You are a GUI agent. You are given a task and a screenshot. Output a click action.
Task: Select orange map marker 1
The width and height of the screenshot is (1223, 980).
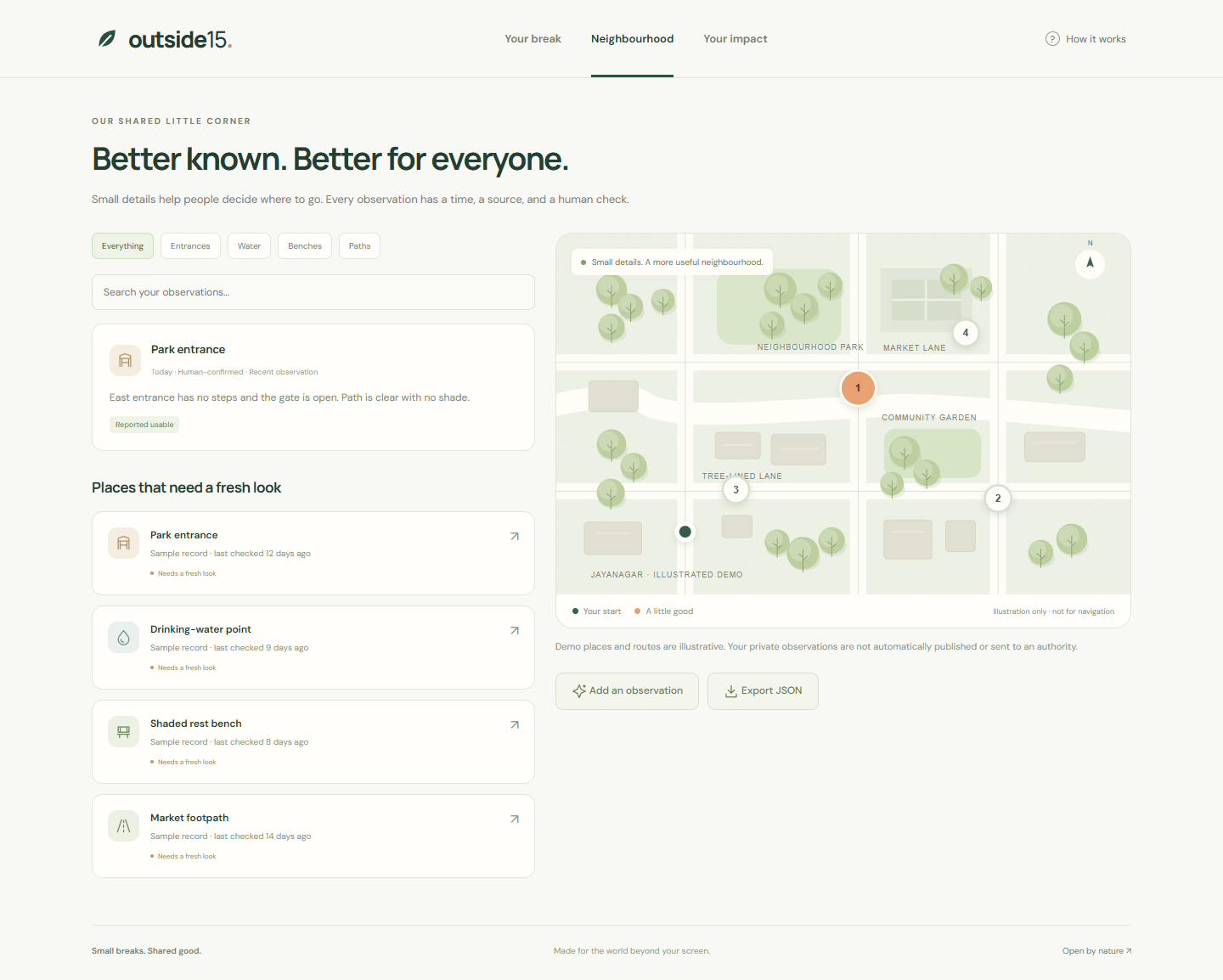[858, 388]
